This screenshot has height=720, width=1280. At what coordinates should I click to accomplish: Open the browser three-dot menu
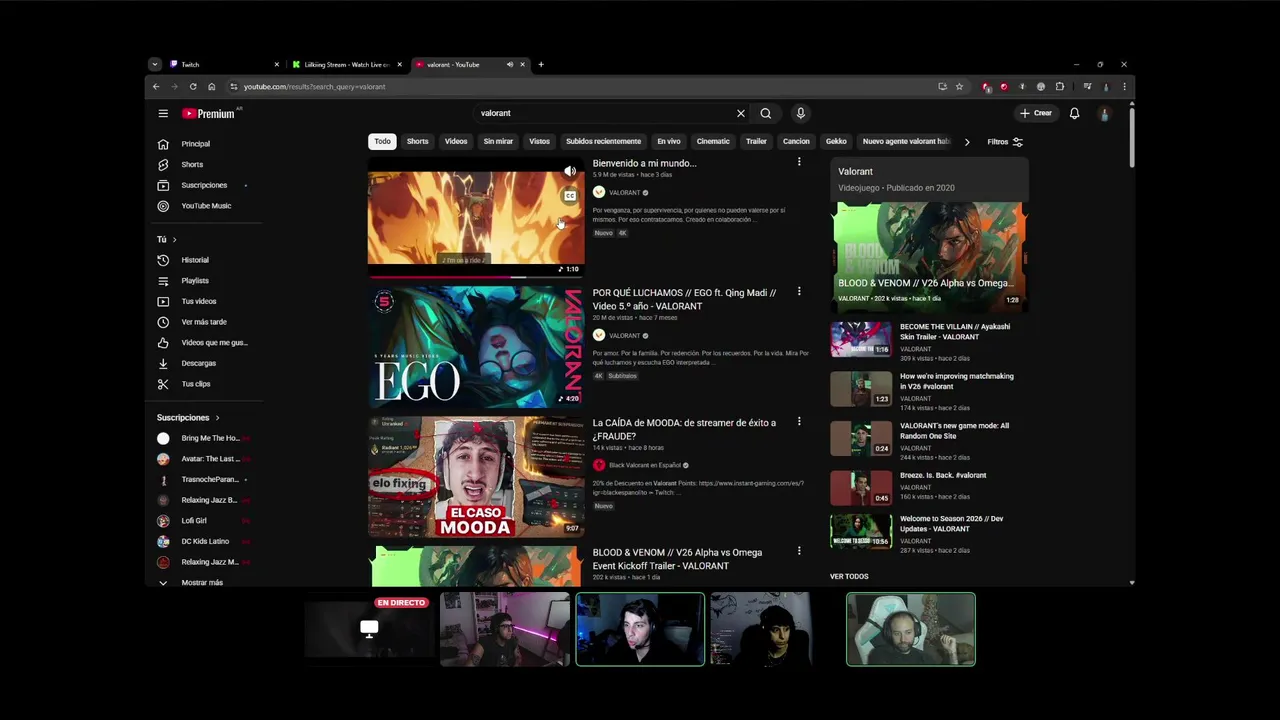[1124, 86]
